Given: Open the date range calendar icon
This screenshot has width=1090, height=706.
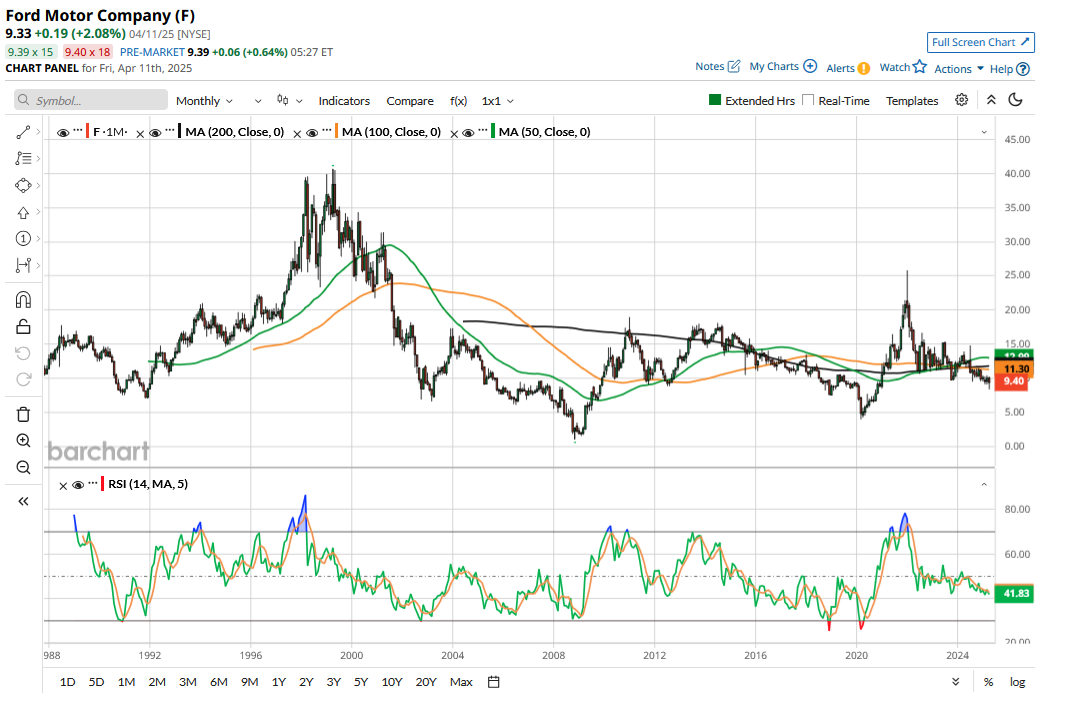Looking at the screenshot, I should 494,682.
